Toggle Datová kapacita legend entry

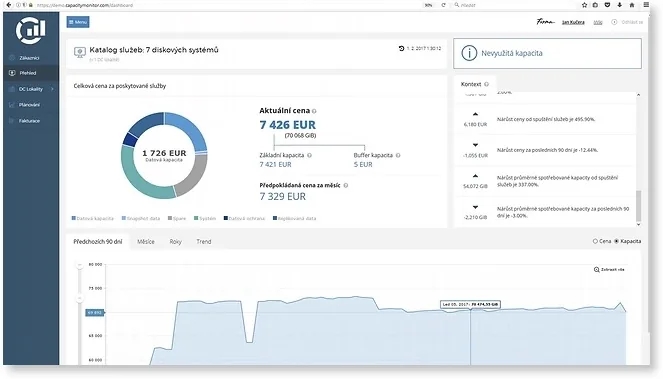pyautogui.click(x=93, y=218)
